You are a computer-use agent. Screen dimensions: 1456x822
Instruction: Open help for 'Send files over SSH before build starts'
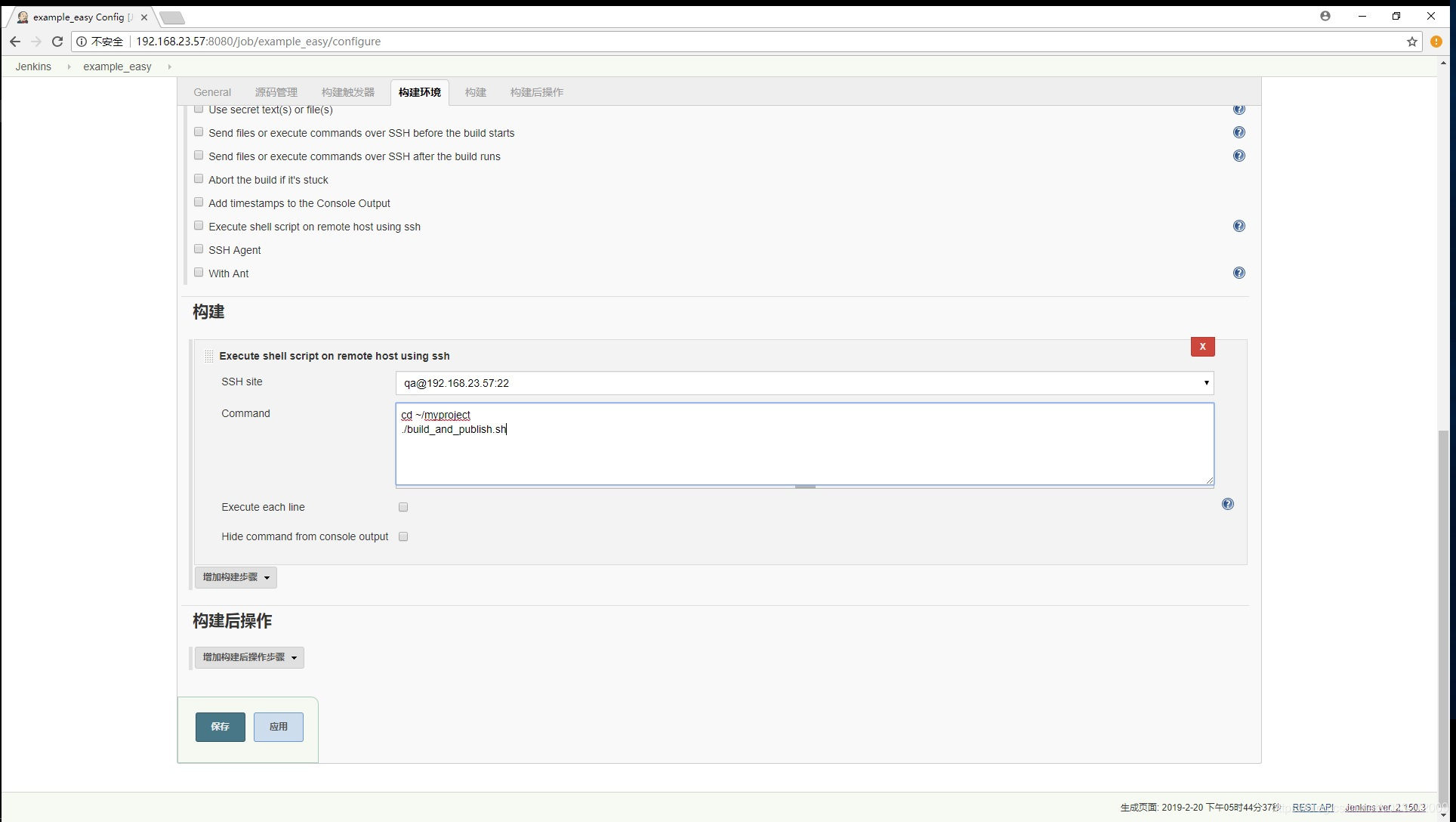pyautogui.click(x=1239, y=132)
